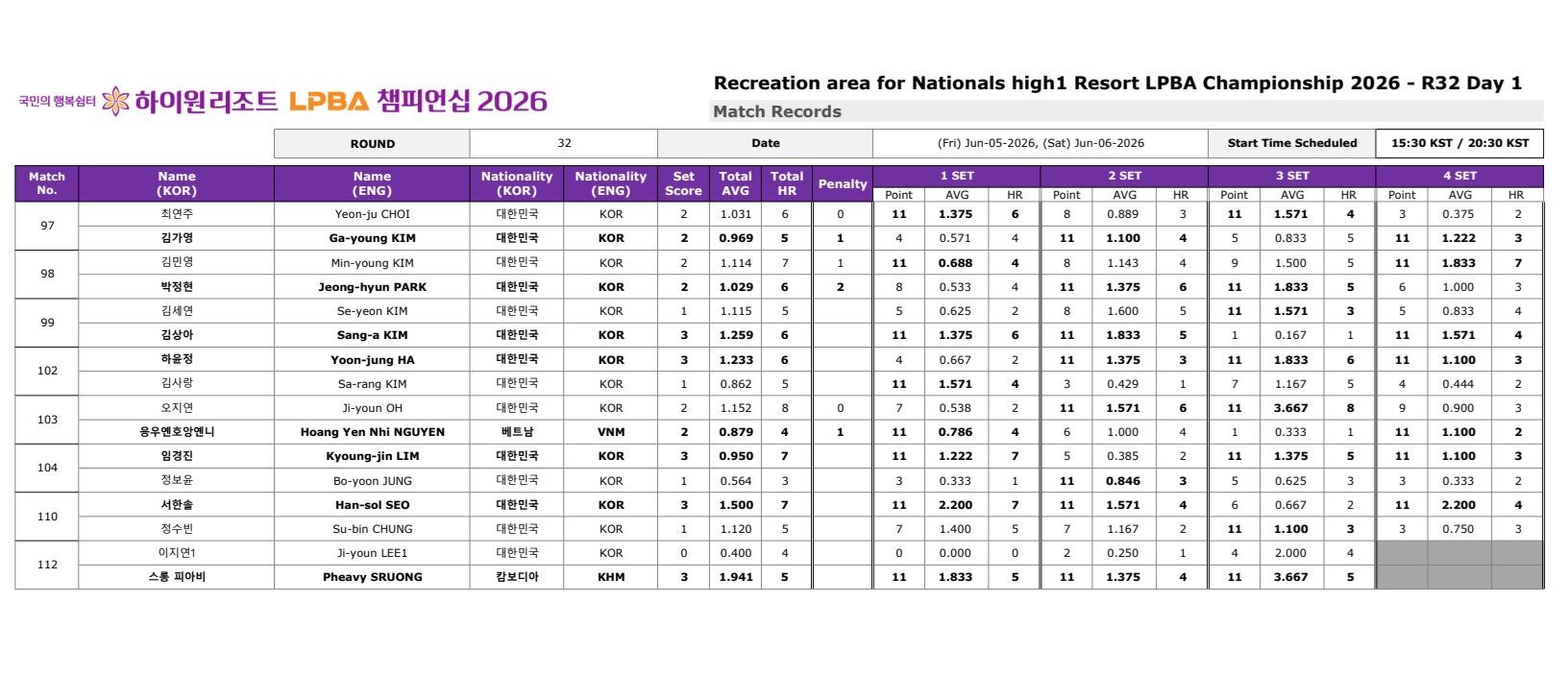Click player name Han-sol SEO

pos(372,505)
